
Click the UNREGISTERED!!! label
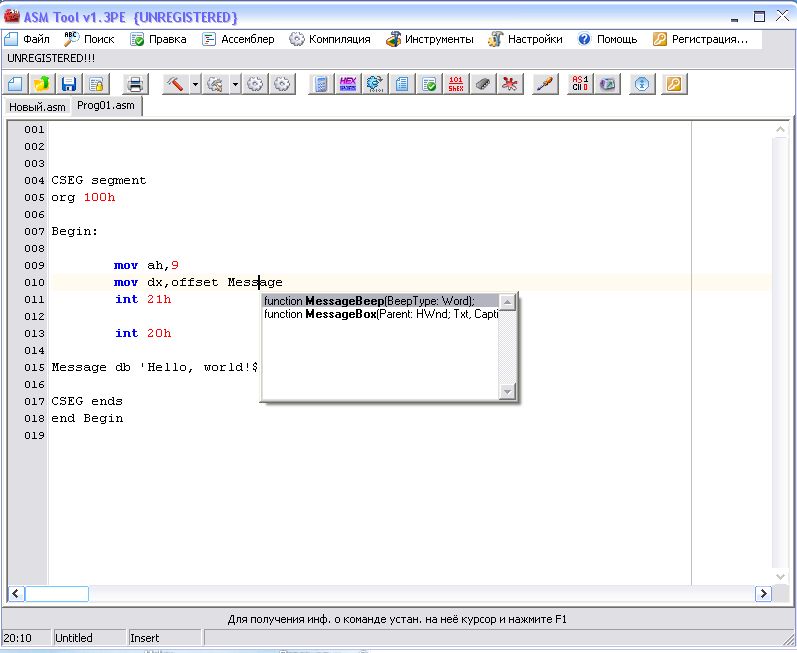click(51, 58)
